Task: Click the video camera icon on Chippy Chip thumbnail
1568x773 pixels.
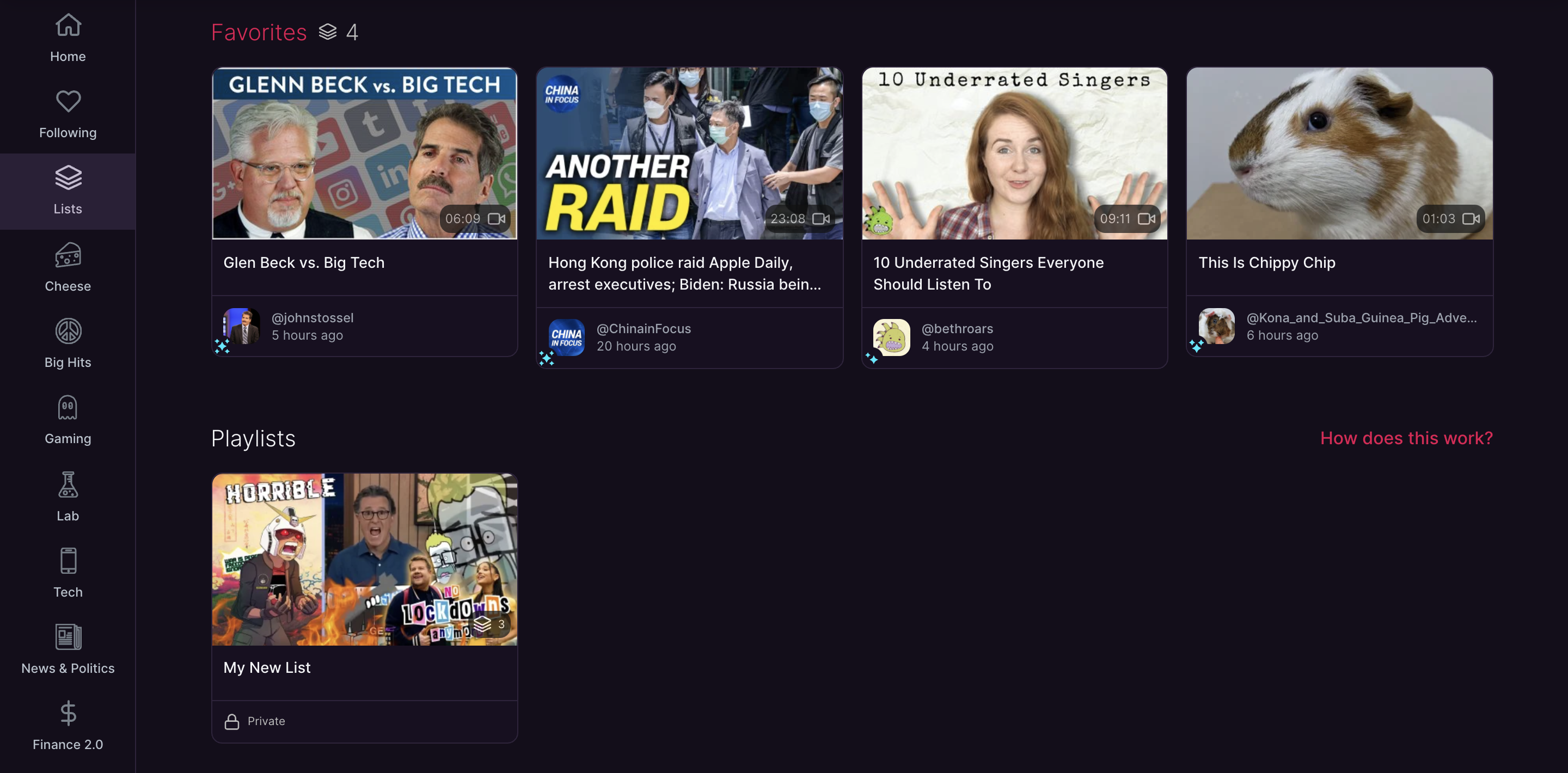Action: tap(1471, 218)
